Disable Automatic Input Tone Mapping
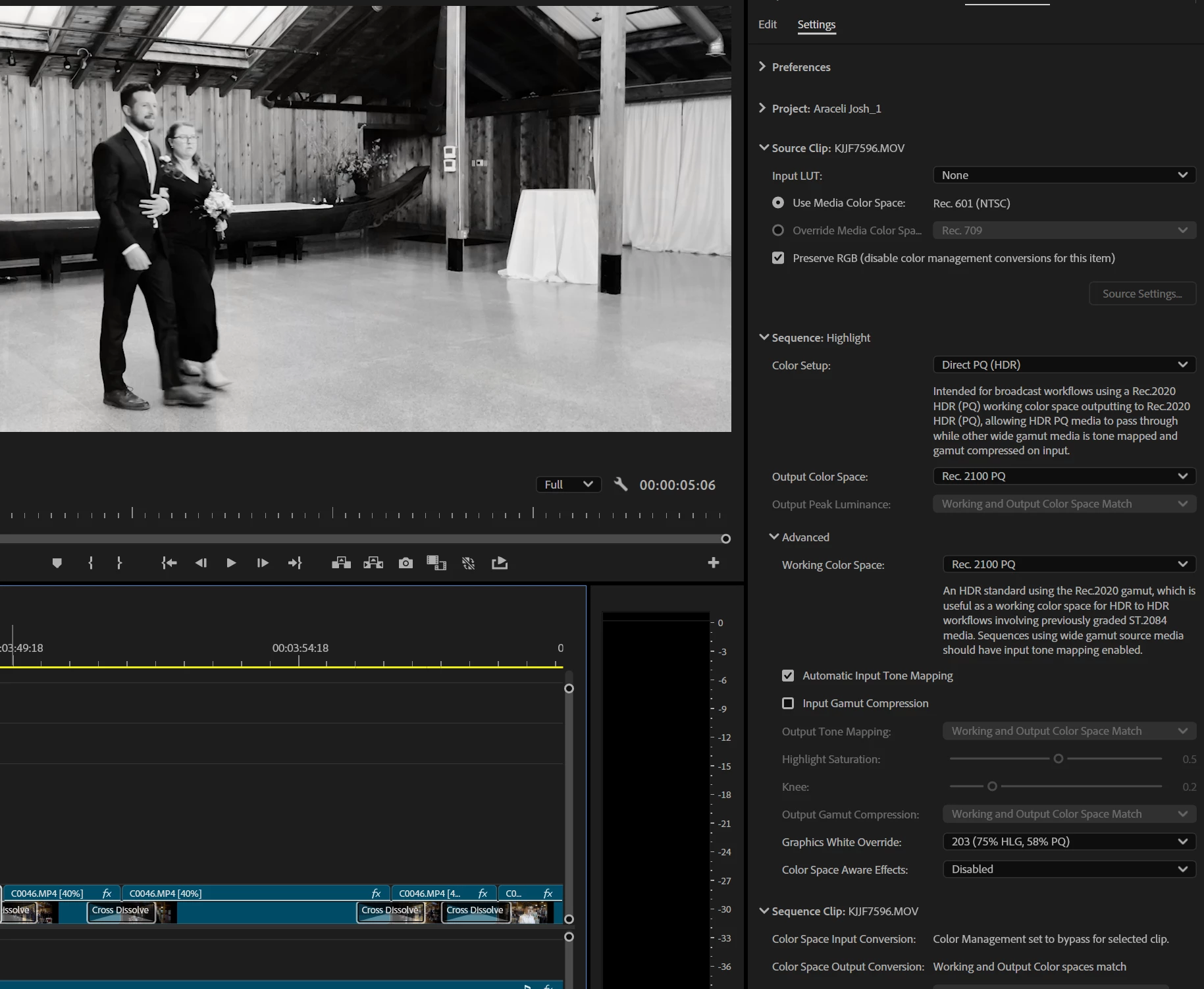Viewport: 1204px width, 989px height. point(788,676)
